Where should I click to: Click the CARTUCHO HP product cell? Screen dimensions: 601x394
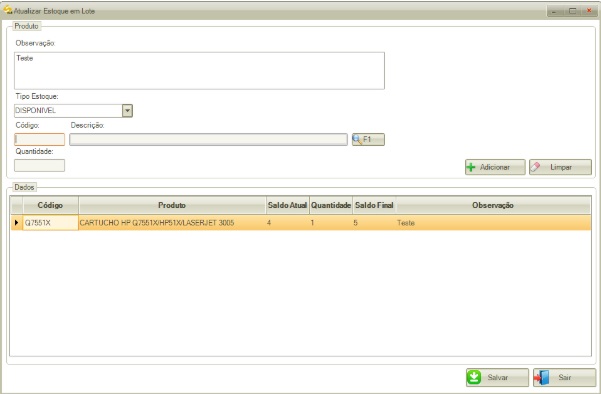(172, 223)
